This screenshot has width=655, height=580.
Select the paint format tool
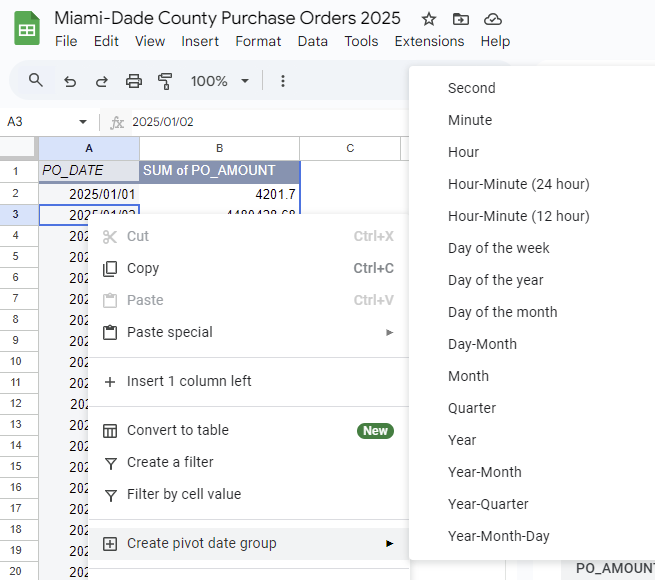[166, 81]
